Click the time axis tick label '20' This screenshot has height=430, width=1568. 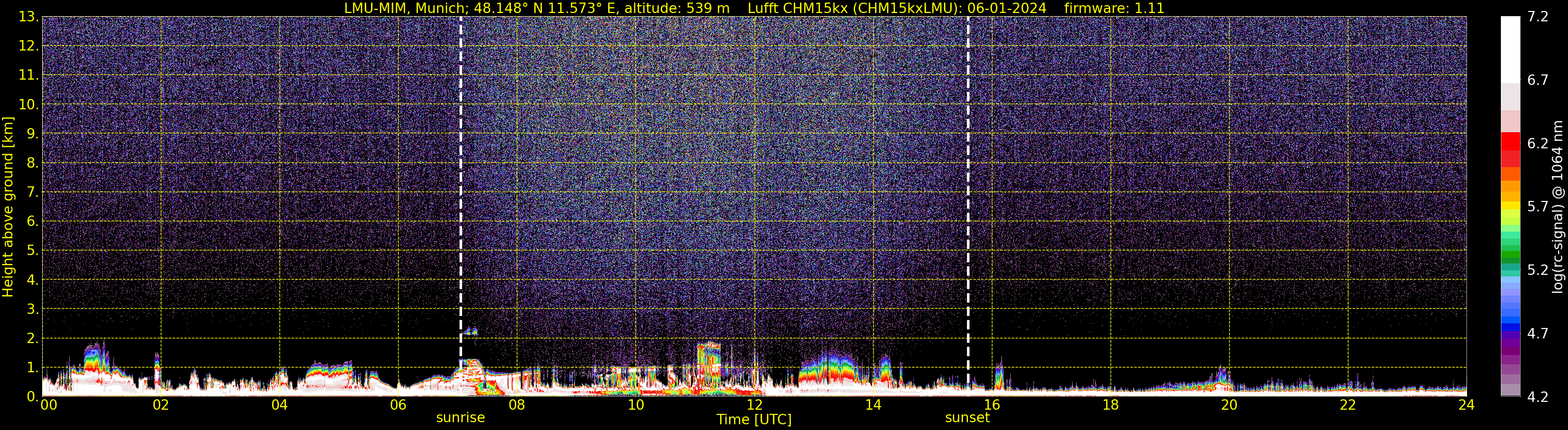click(x=1229, y=405)
